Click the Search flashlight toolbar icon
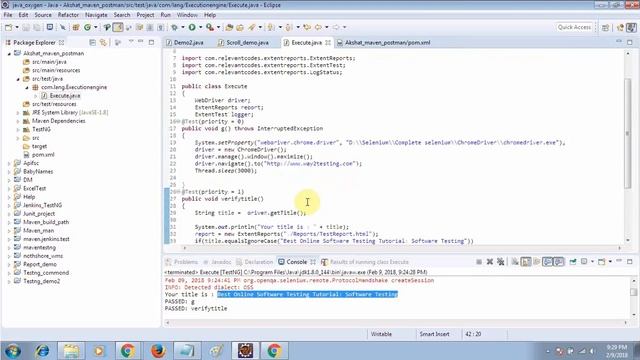The width and height of the screenshot is (640, 360). pos(252,27)
